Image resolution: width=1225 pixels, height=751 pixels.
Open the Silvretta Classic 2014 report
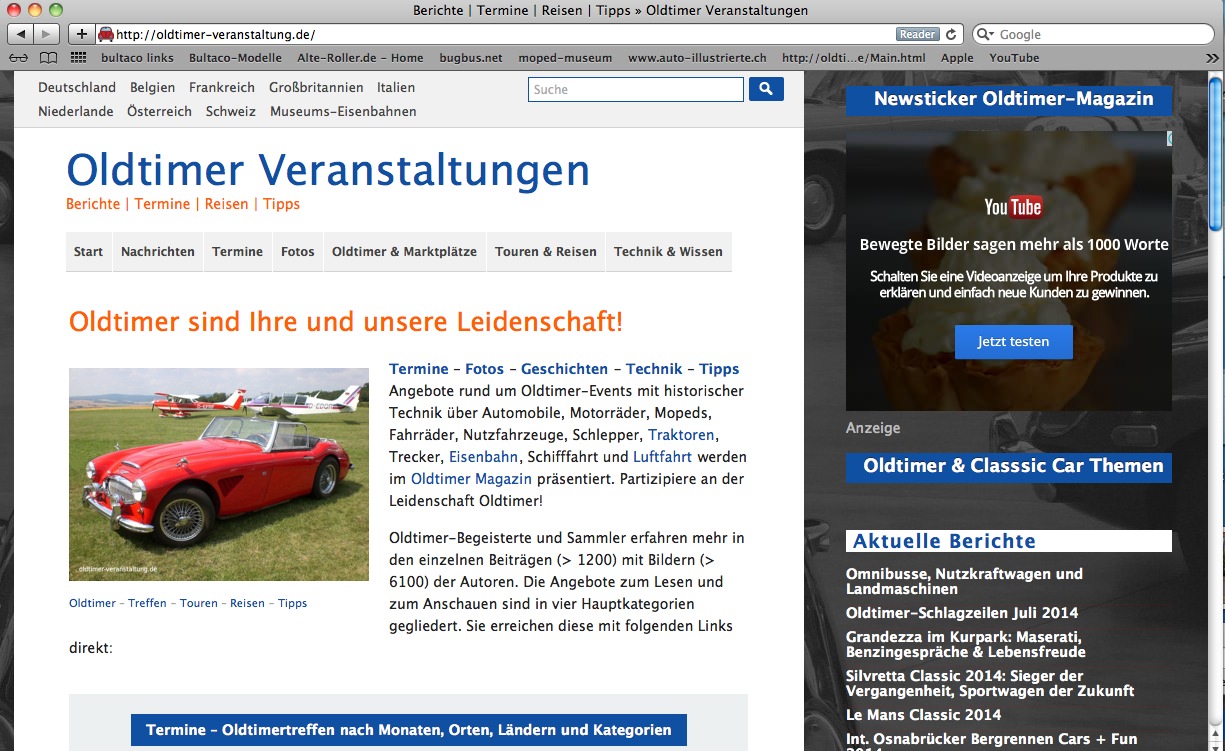(990, 683)
